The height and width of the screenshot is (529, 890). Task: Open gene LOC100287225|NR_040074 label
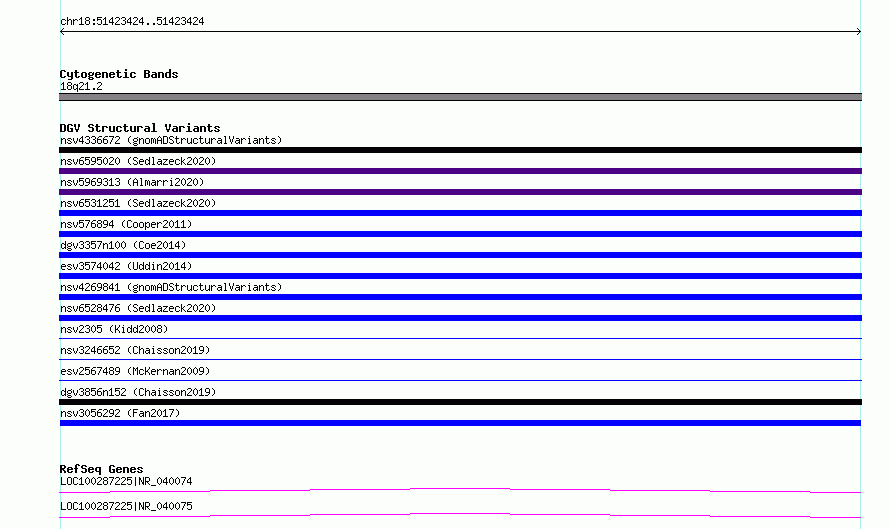tap(126, 481)
